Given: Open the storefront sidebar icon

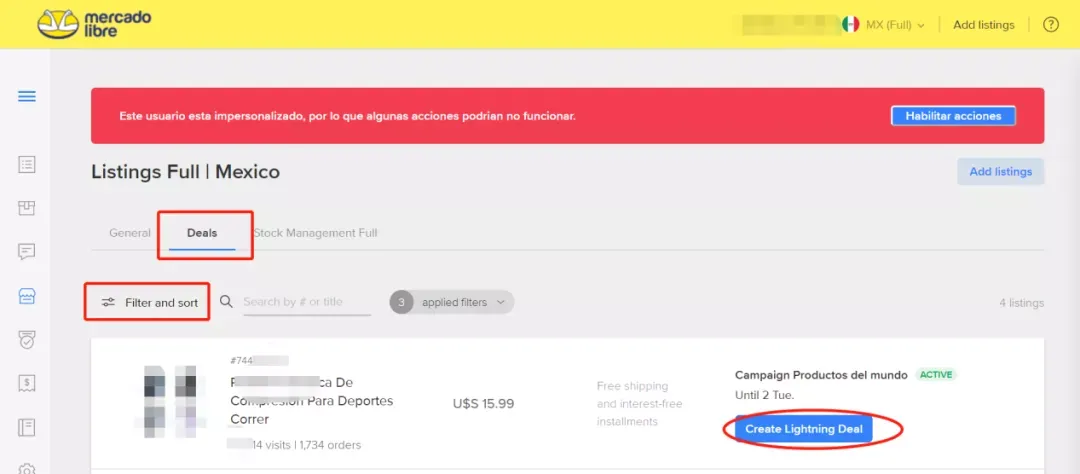Looking at the screenshot, I should 27,296.
